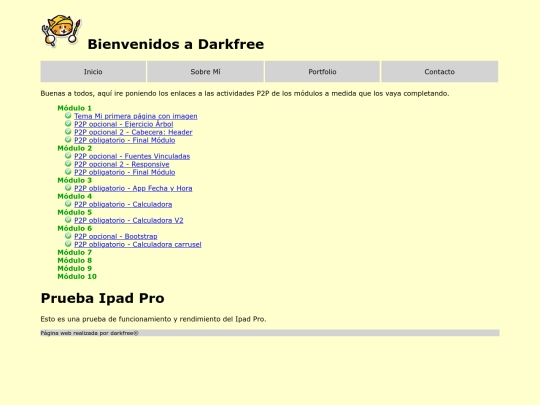
Task: Open Tema Mi primera página con imagen link
Action: [x=136, y=116]
